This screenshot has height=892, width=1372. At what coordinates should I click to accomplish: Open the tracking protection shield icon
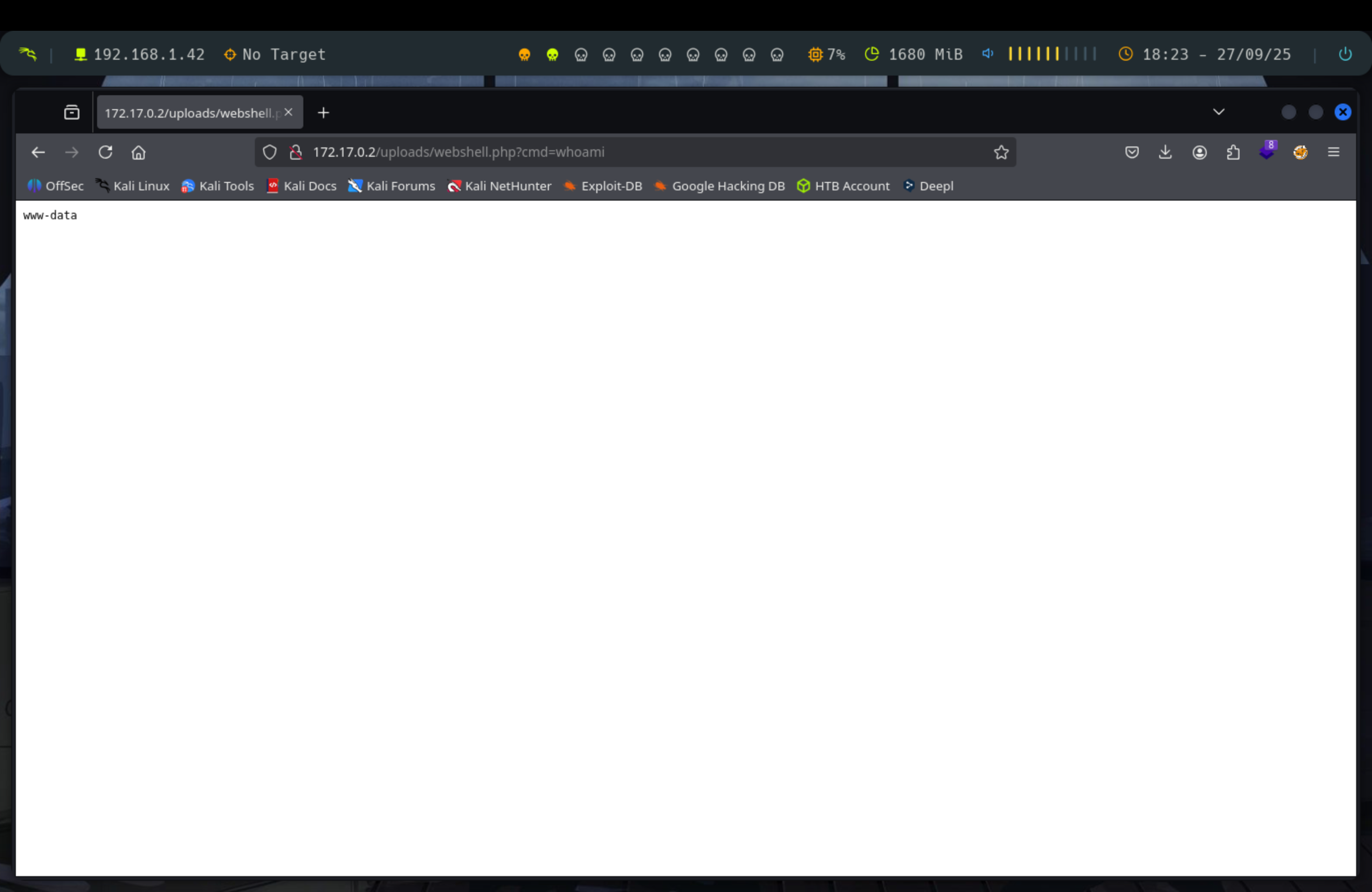[270, 152]
